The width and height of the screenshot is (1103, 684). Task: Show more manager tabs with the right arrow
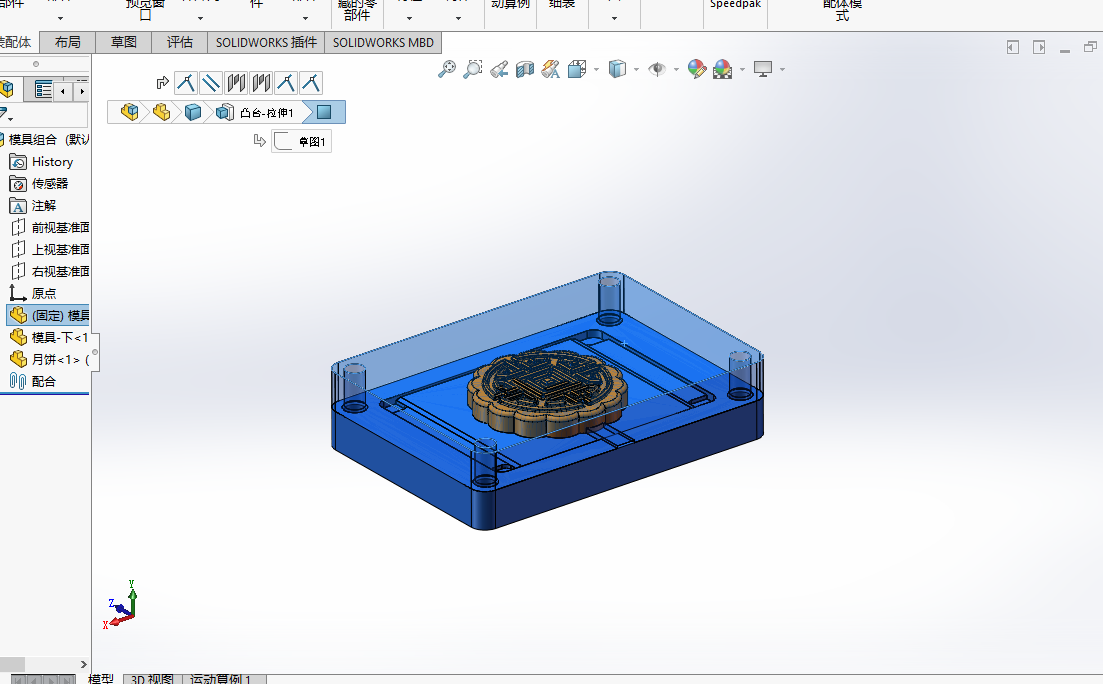coord(82,91)
